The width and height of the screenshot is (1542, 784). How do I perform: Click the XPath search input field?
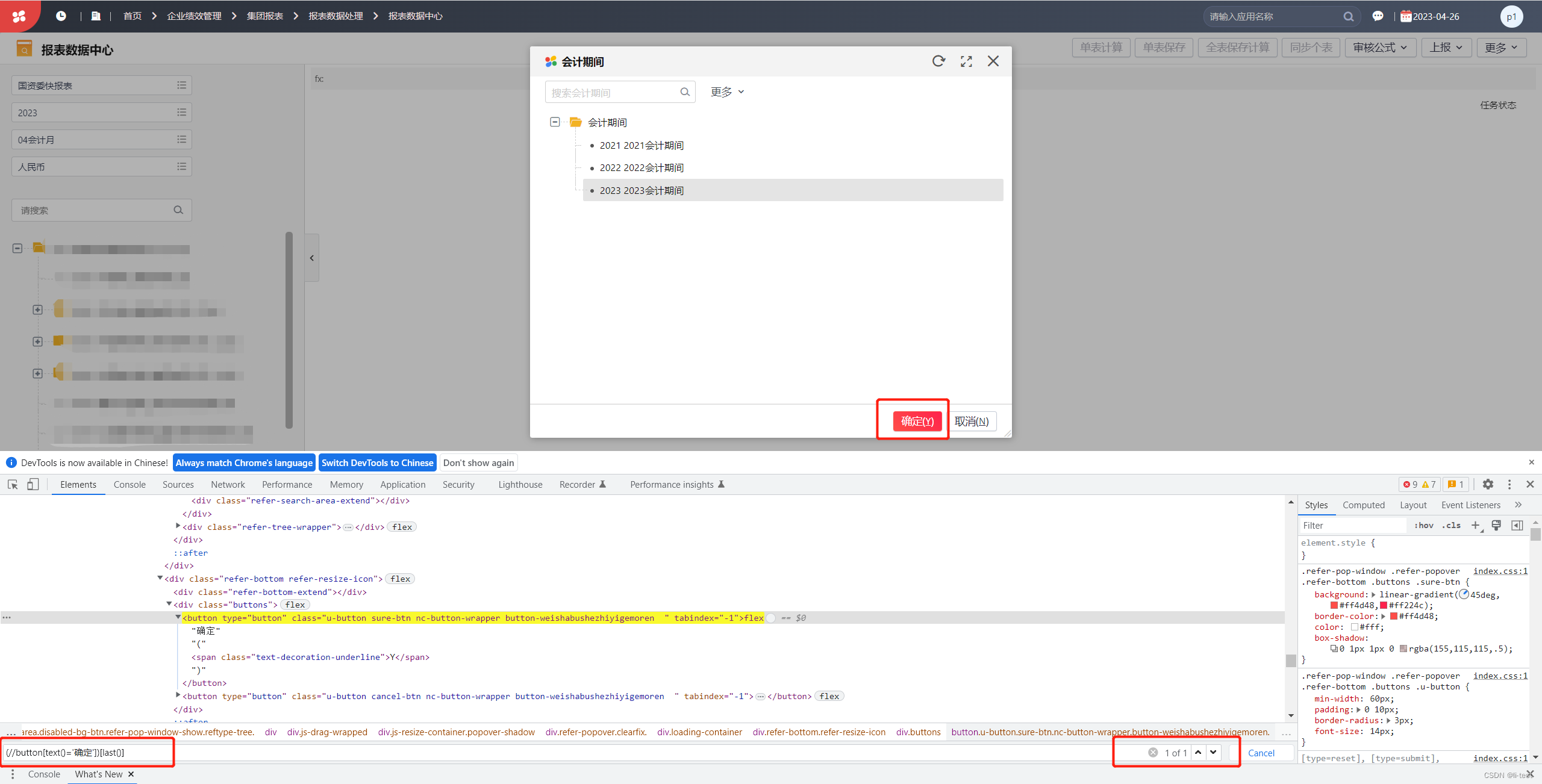point(87,752)
